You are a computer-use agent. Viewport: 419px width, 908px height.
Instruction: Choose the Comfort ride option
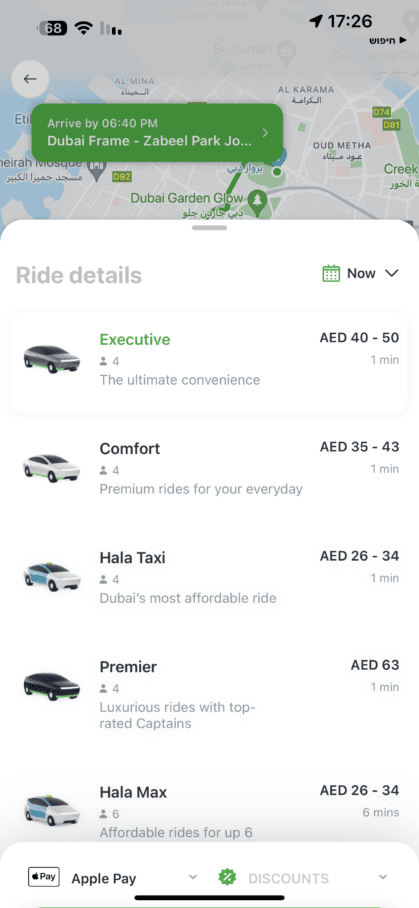(x=210, y=468)
